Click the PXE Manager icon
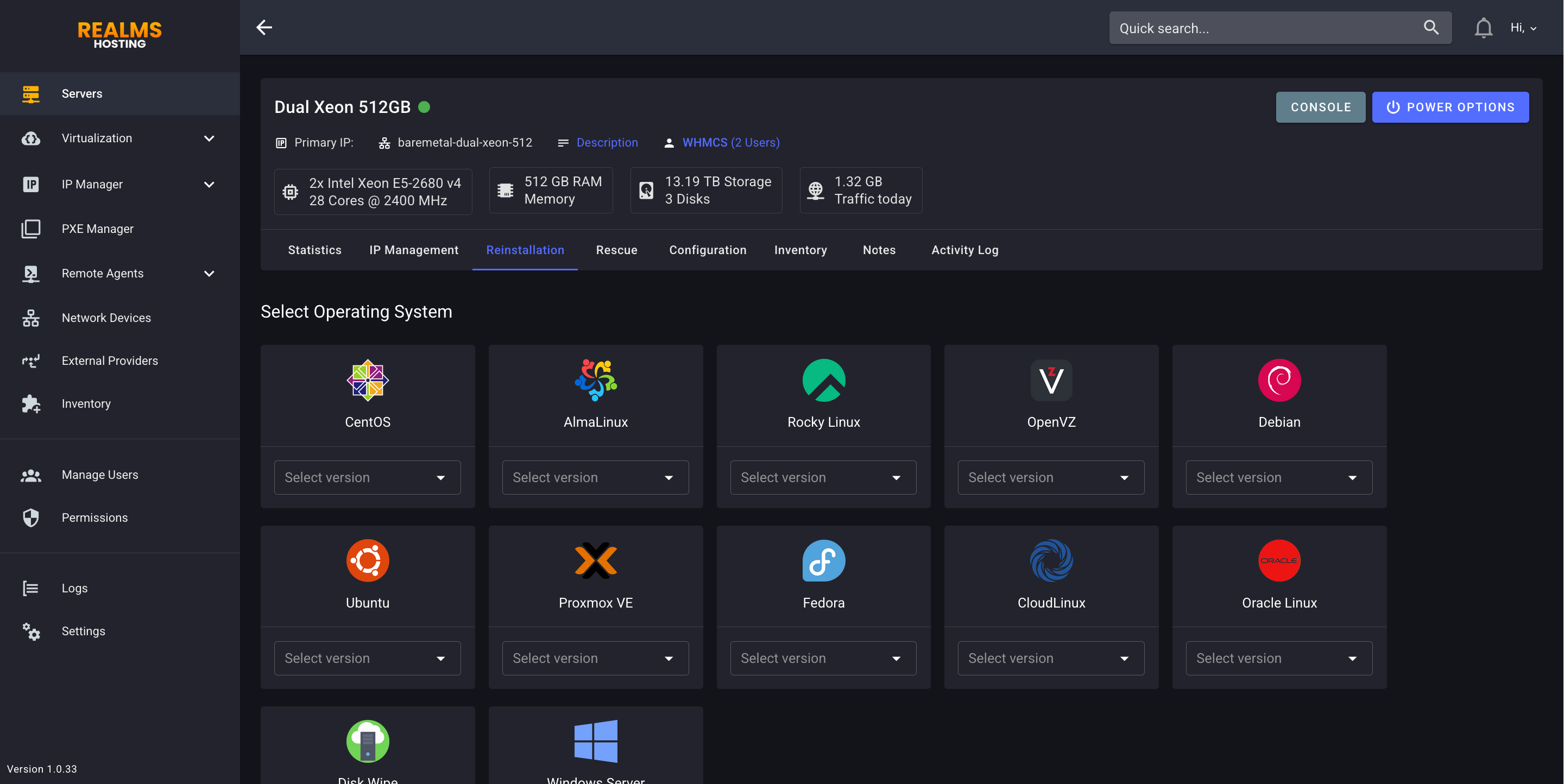 31,229
